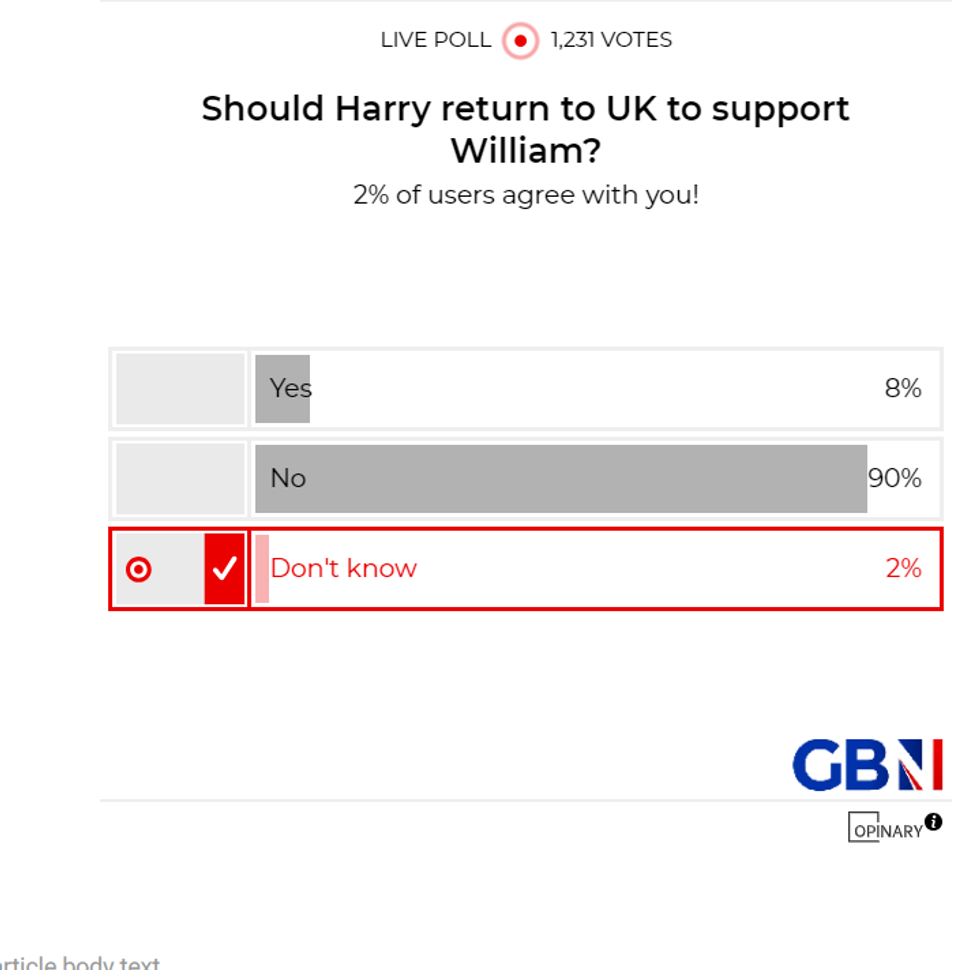Click the 8% result for Yes
The image size is (980, 970).
(902, 388)
